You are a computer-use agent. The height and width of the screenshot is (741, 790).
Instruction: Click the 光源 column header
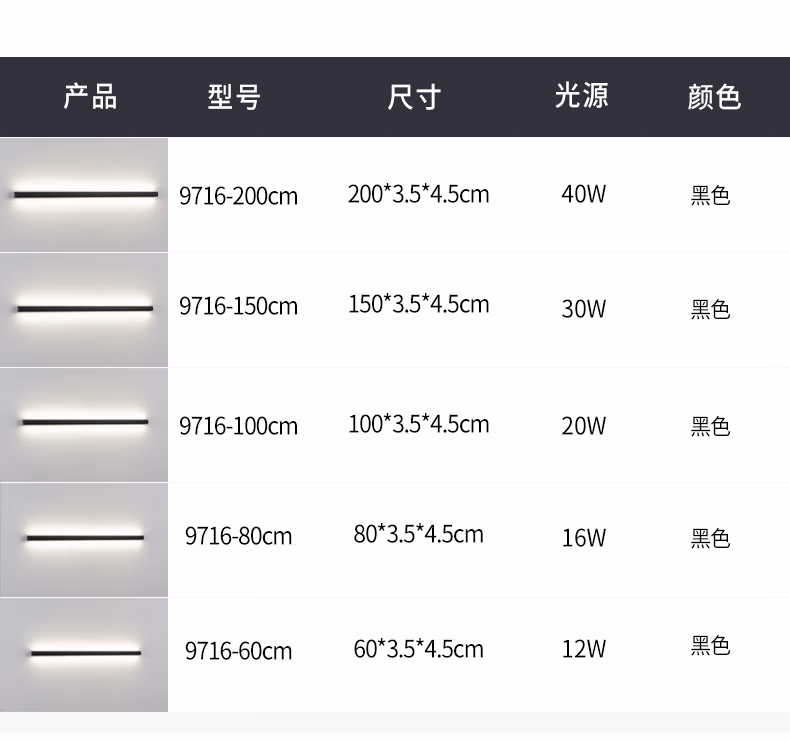click(582, 95)
